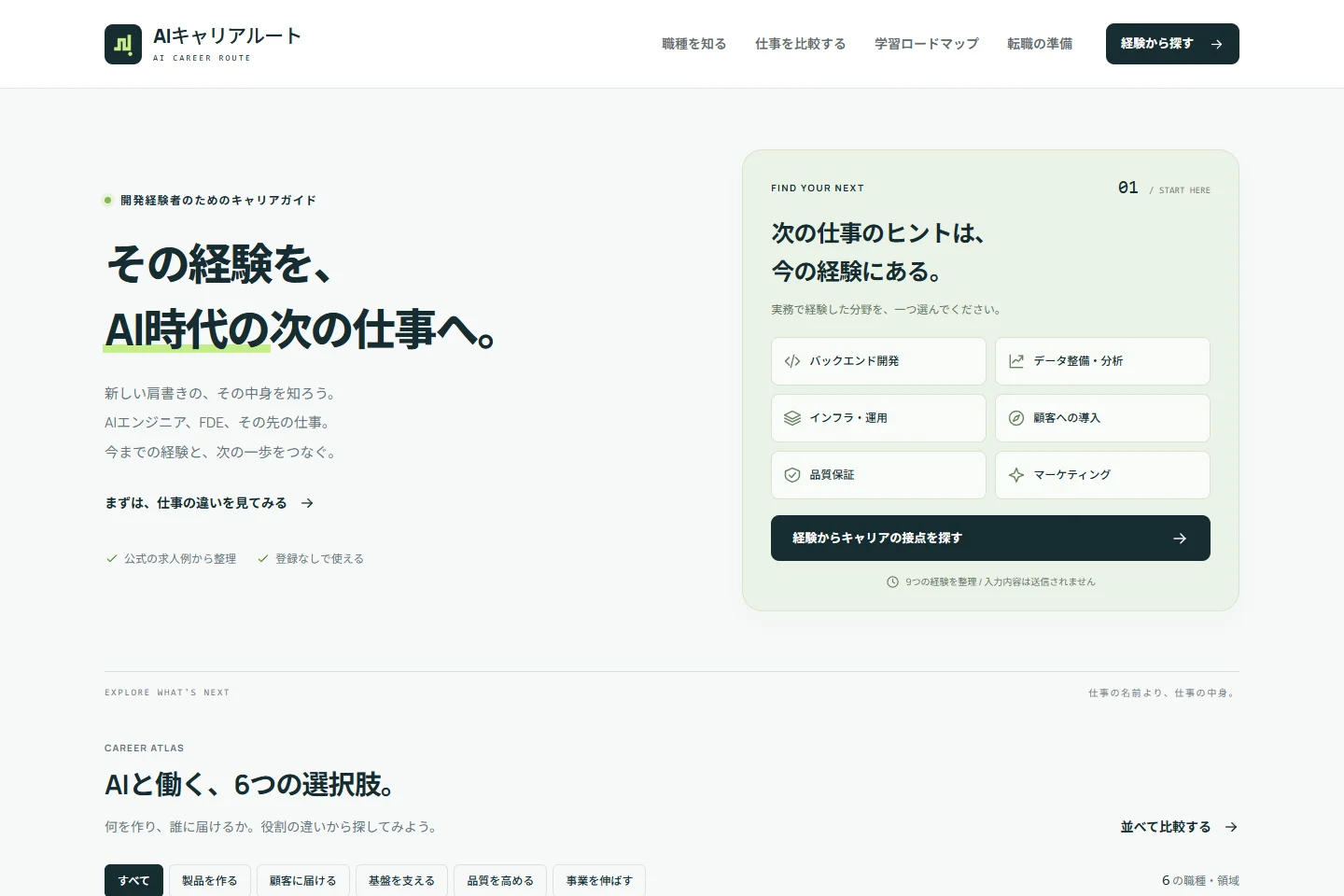Screen dimensions: 1344x896
Task: Select the すべて filter tab
Action: click(133, 880)
